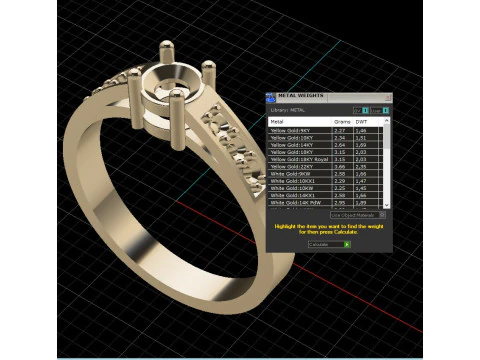Click DWT value 2.35

coord(361,167)
